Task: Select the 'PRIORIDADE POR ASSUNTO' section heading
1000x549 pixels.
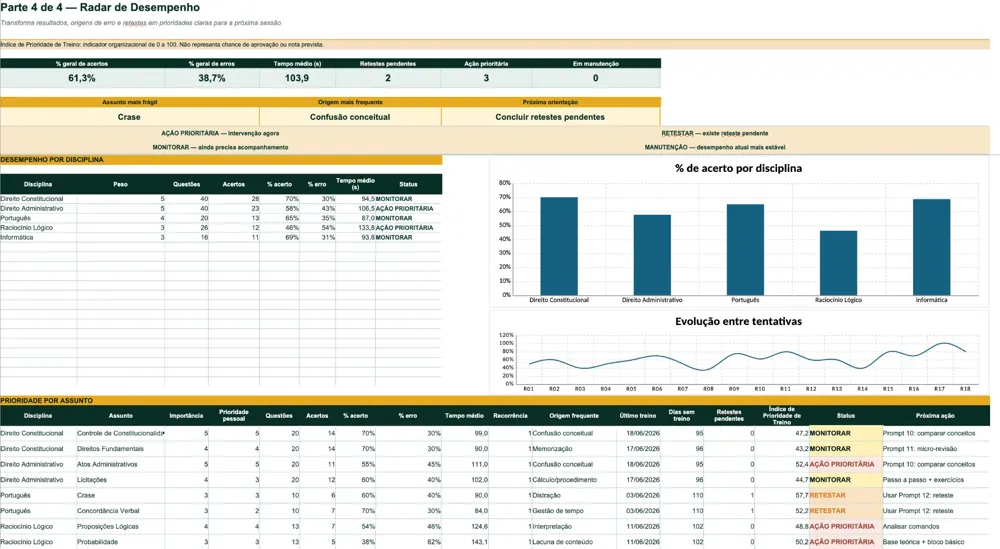Action: 47,400
